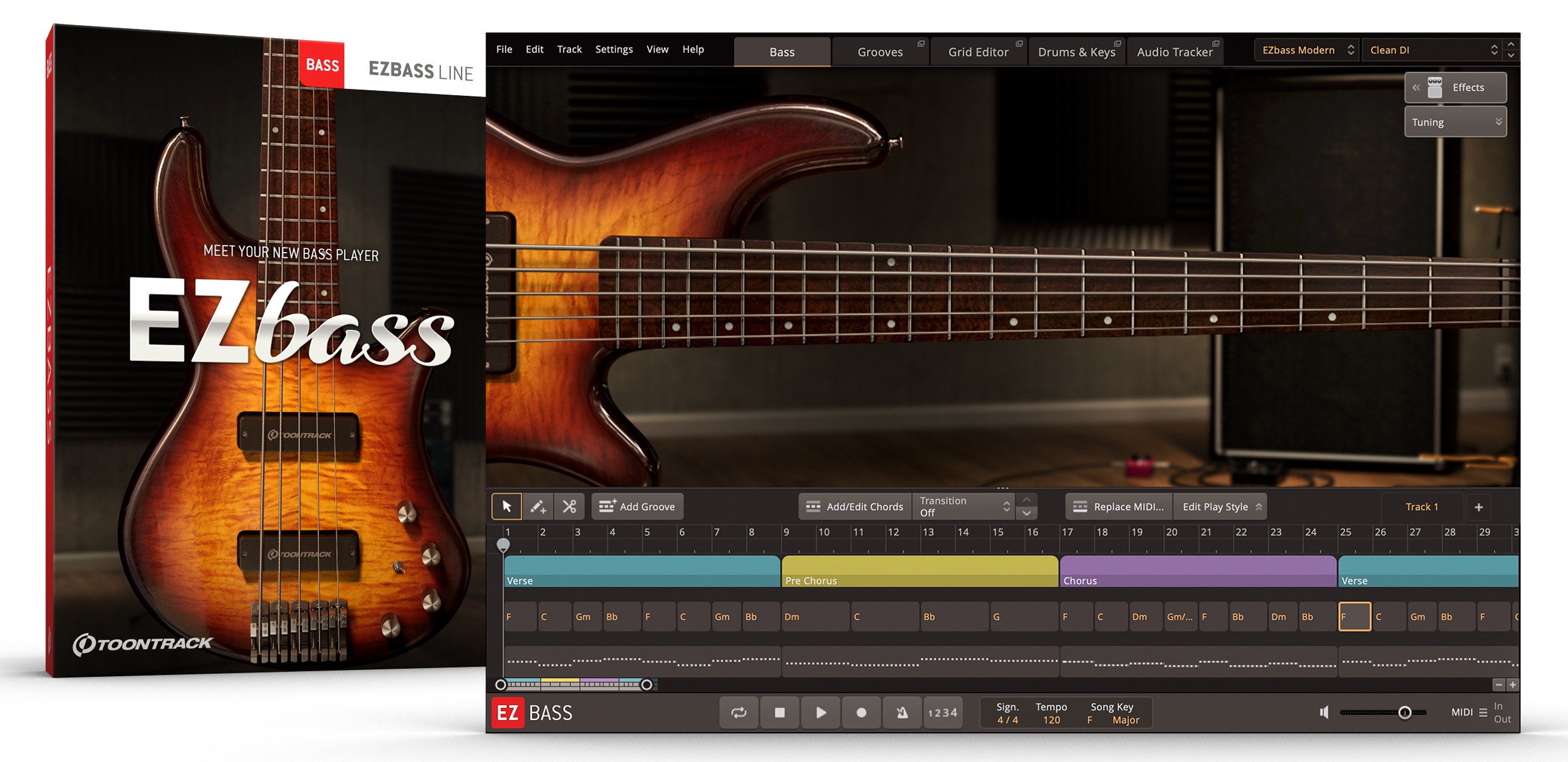1568x762 pixels.
Task: Adjust the master volume slider knob
Action: coord(1404,712)
